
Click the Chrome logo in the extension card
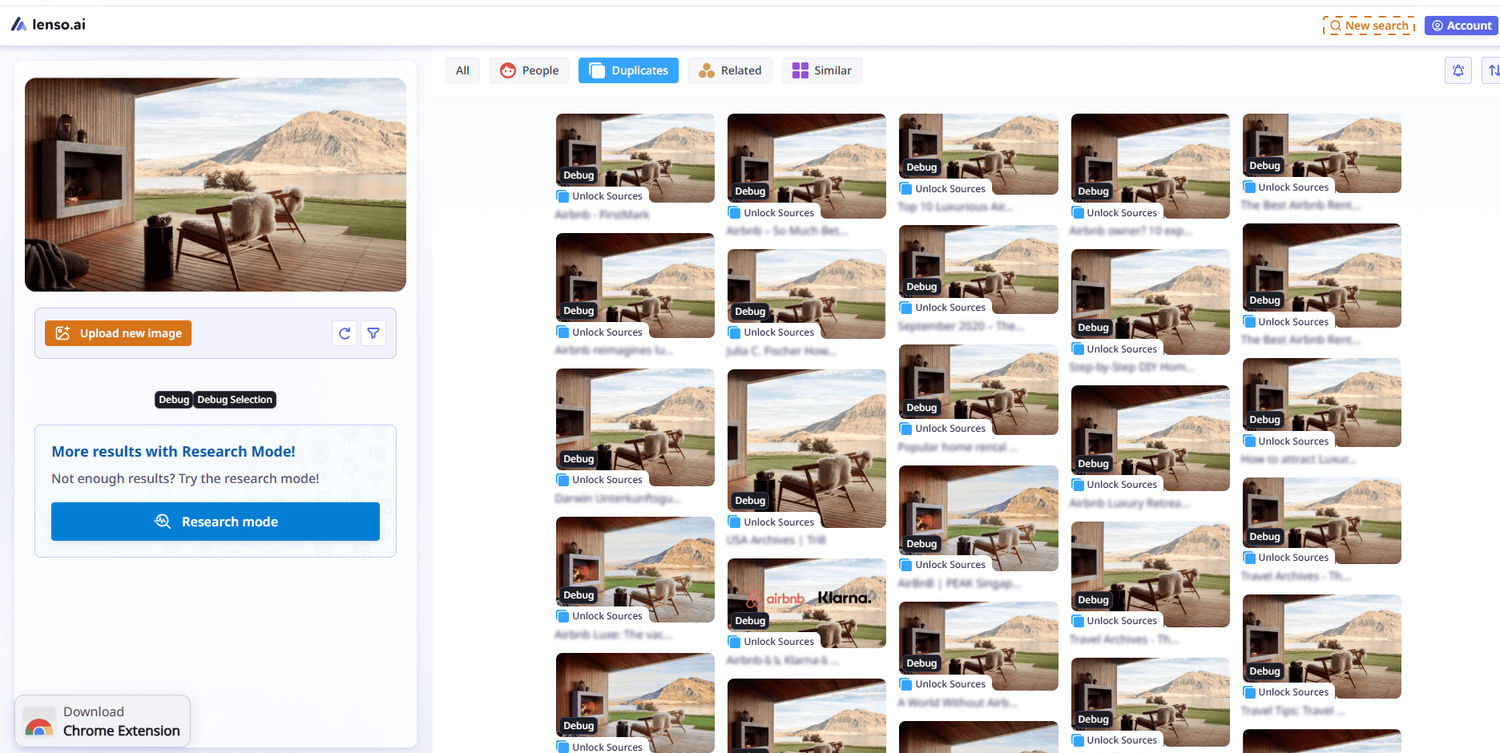pyautogui.click(x=38, y=720)
